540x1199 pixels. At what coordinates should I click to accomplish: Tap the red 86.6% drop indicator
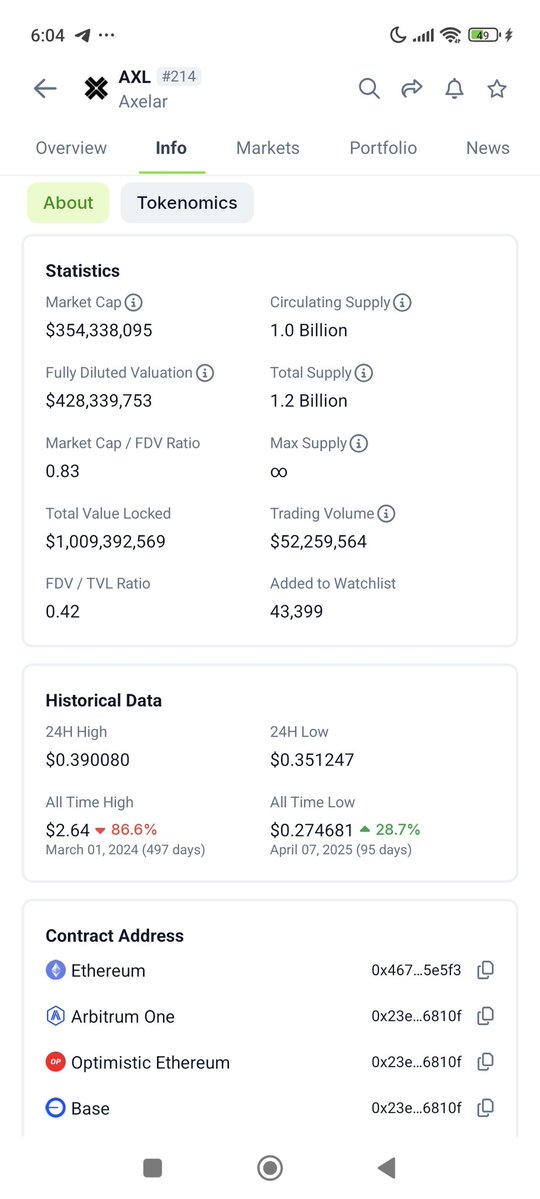click(126, 830)
